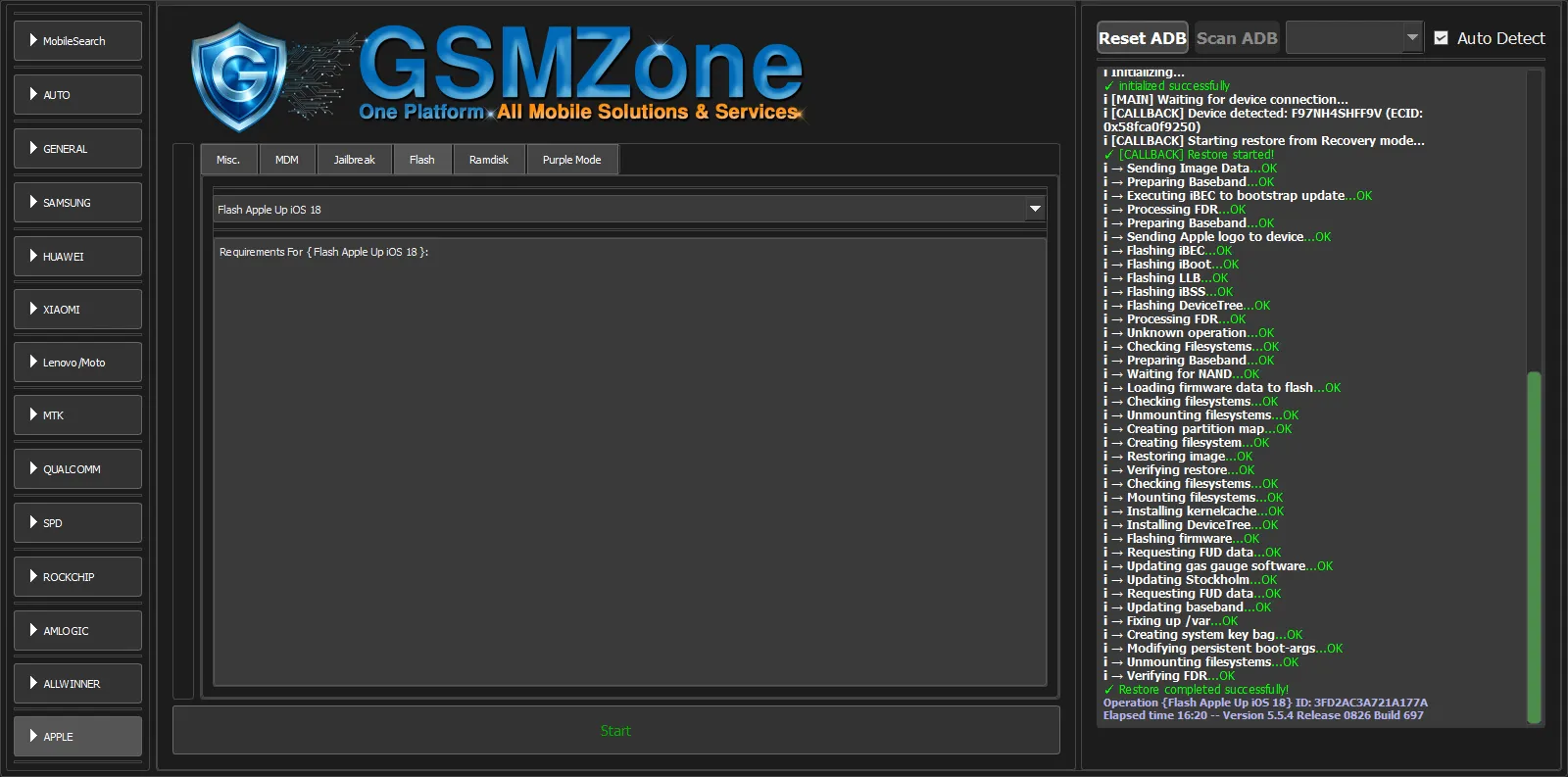The height and width of the screenshot is (777, 1568).
Task: Click the 'Restore completed successfully!' log line
Action: click(x=1197, y=690)
